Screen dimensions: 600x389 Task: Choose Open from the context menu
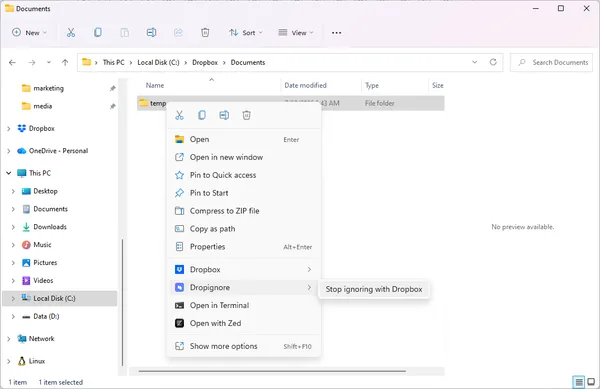coord(244,139)
